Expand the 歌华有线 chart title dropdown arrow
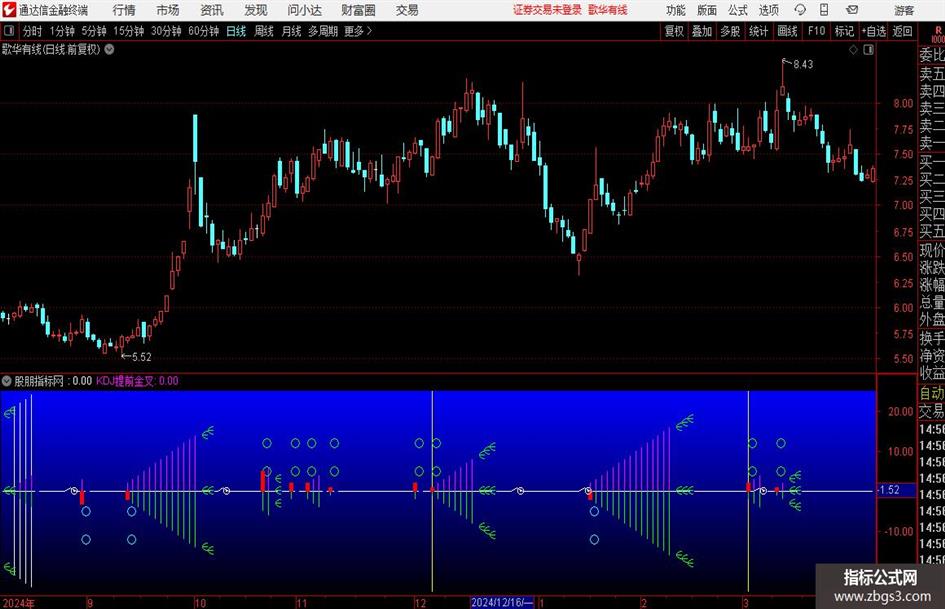Screen dimensions: 945x609 coord(109,49)
